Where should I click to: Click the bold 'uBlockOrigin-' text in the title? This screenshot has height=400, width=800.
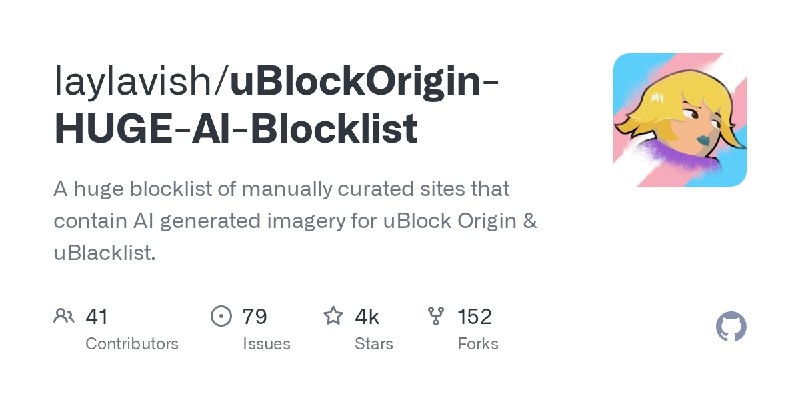point(365,80)
